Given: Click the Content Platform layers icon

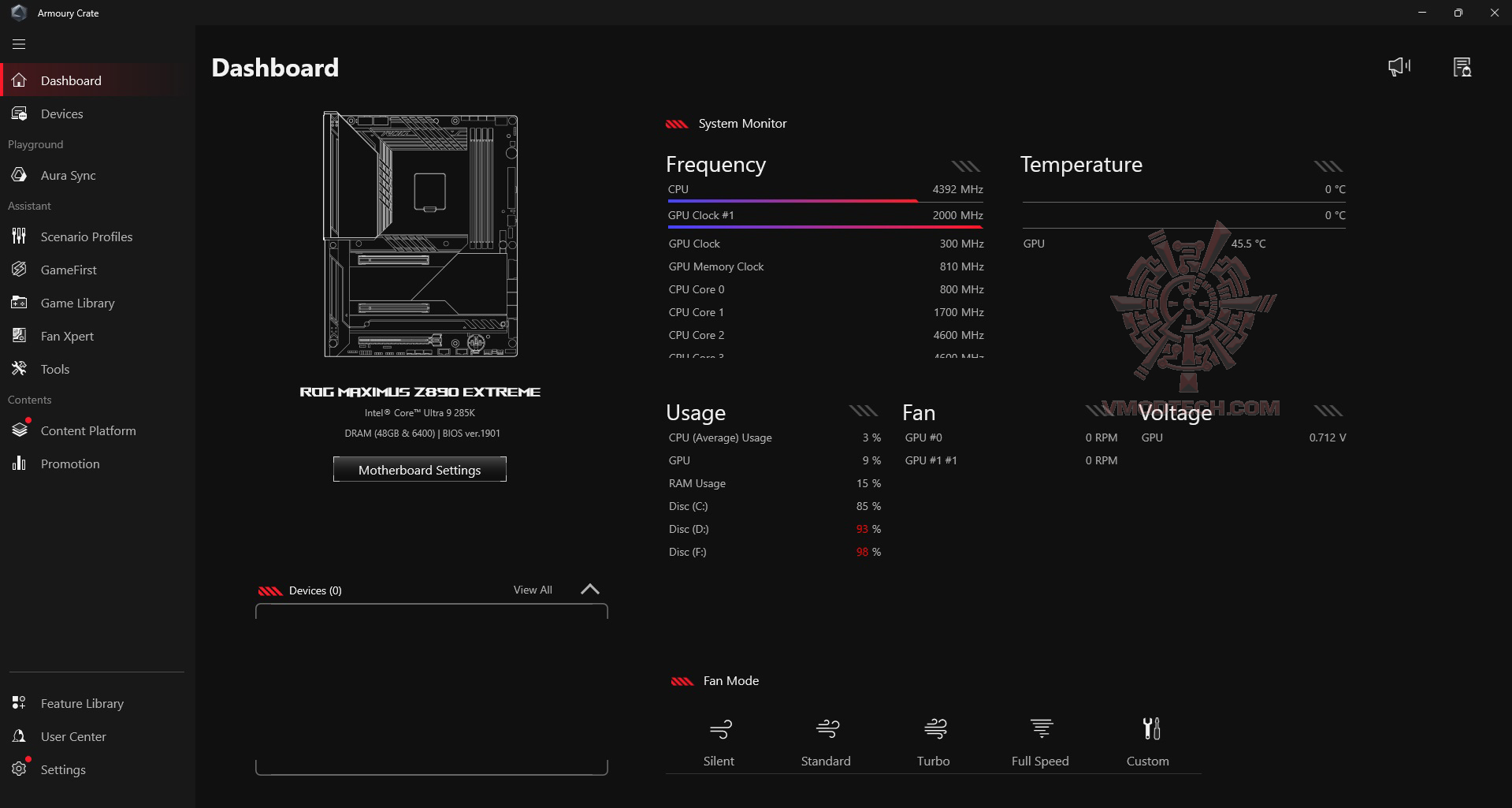Looking at the screenshot, I should pyautogui.click(x=20, y=430).
